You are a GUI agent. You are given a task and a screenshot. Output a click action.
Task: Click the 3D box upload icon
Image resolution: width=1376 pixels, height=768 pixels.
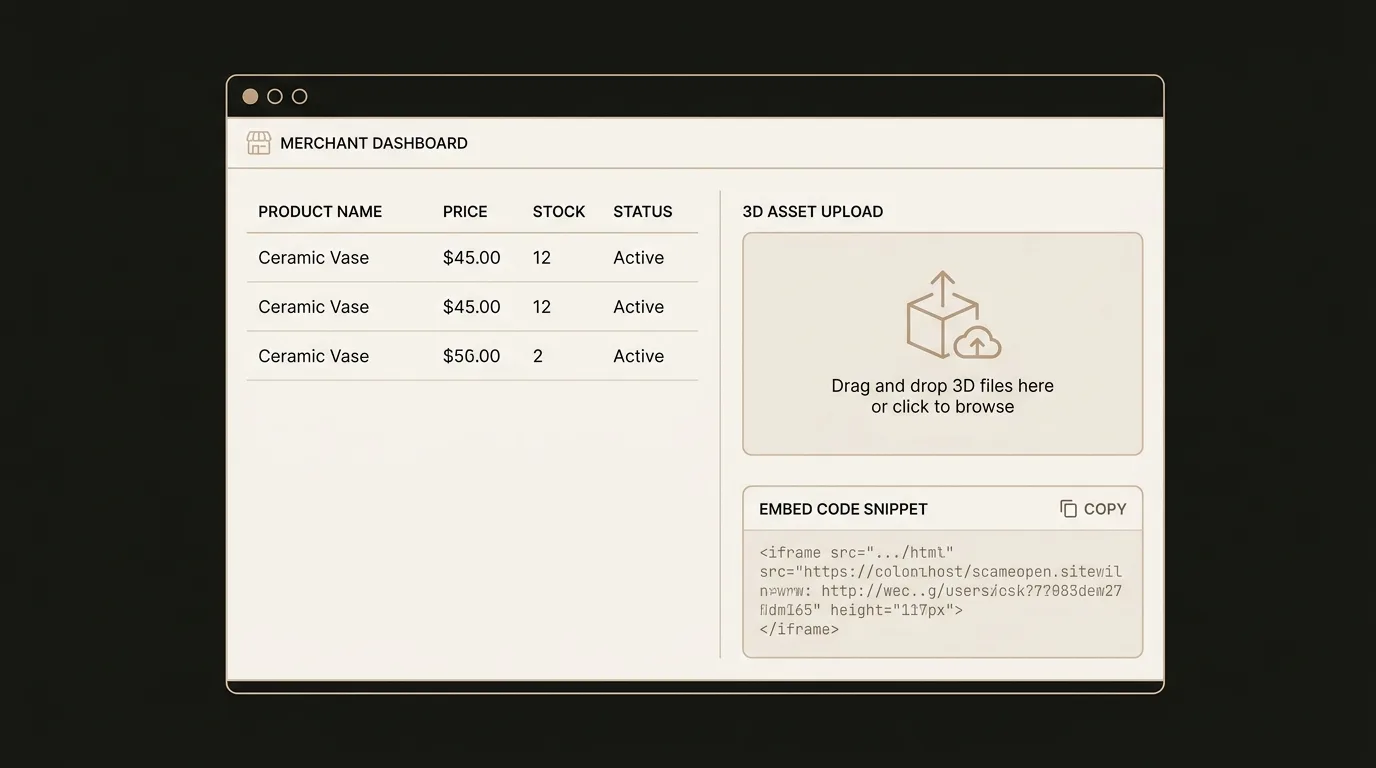click(x=952, y=315)
